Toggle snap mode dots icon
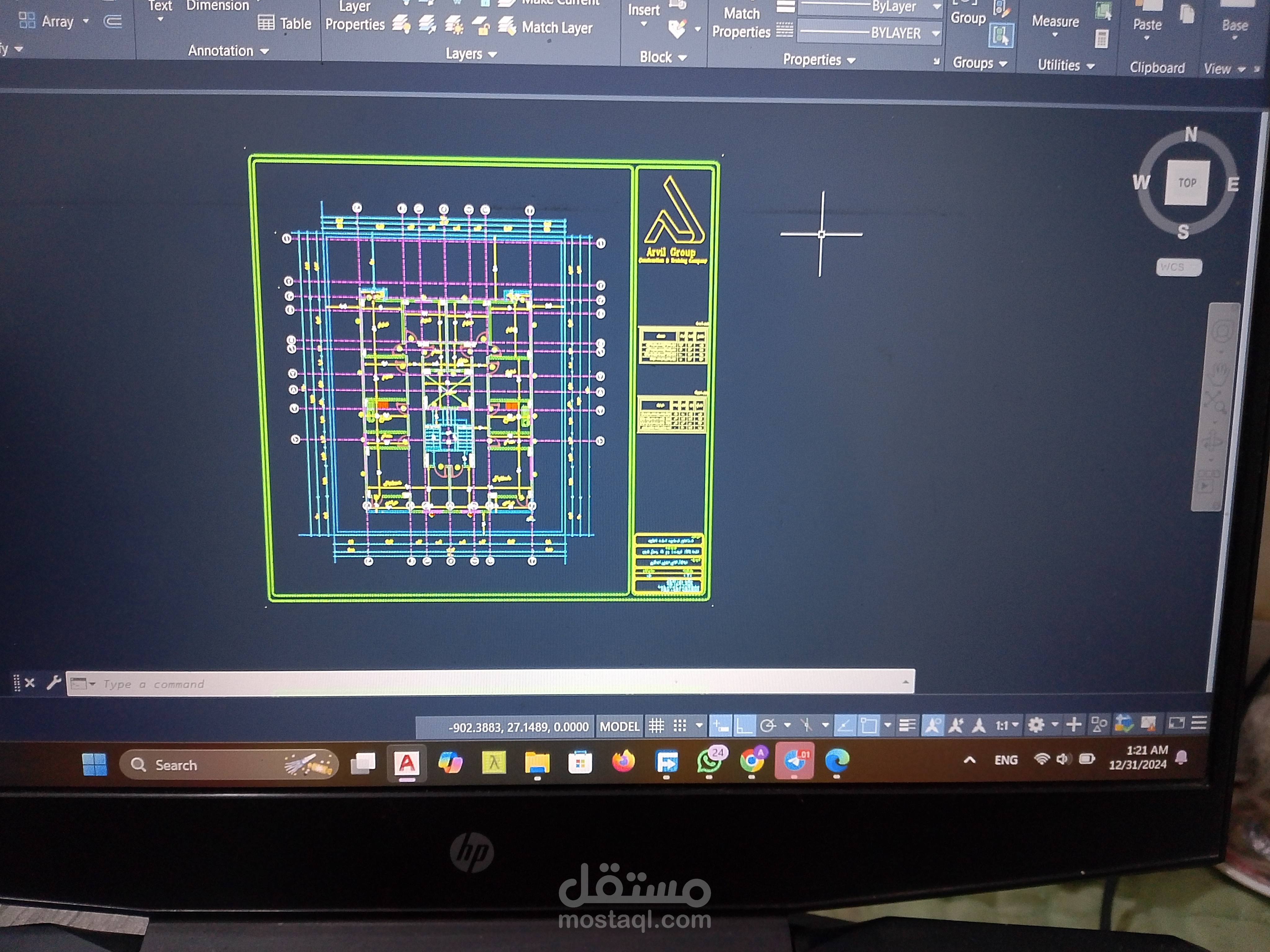1270x952 pixels. point(680,726)
